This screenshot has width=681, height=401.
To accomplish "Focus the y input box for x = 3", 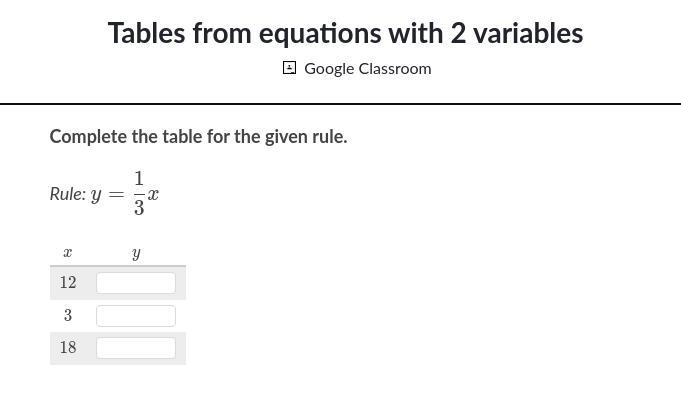I will (x=136, y=316).
